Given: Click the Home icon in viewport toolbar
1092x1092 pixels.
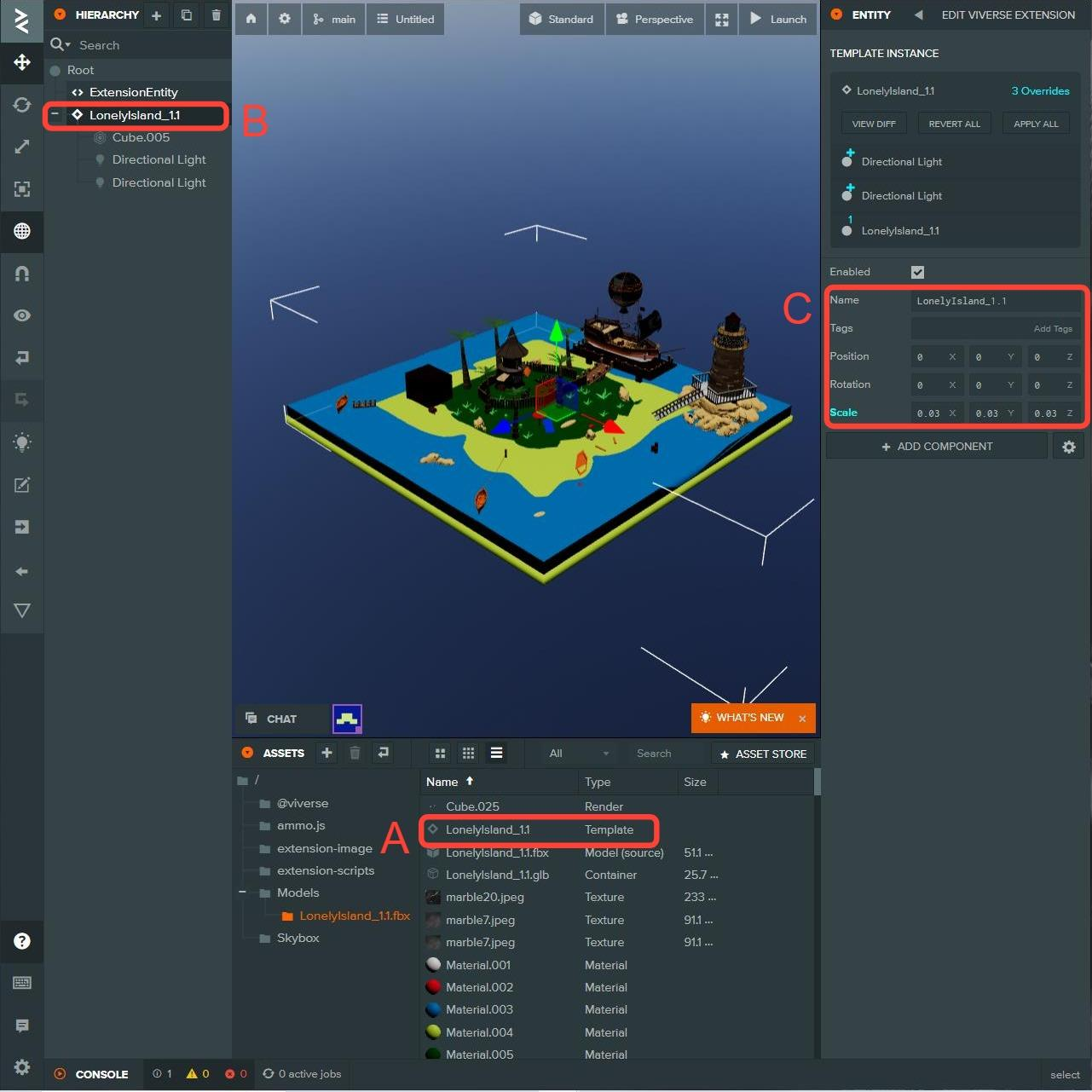Looking at the screenshot, I should 251,19.
